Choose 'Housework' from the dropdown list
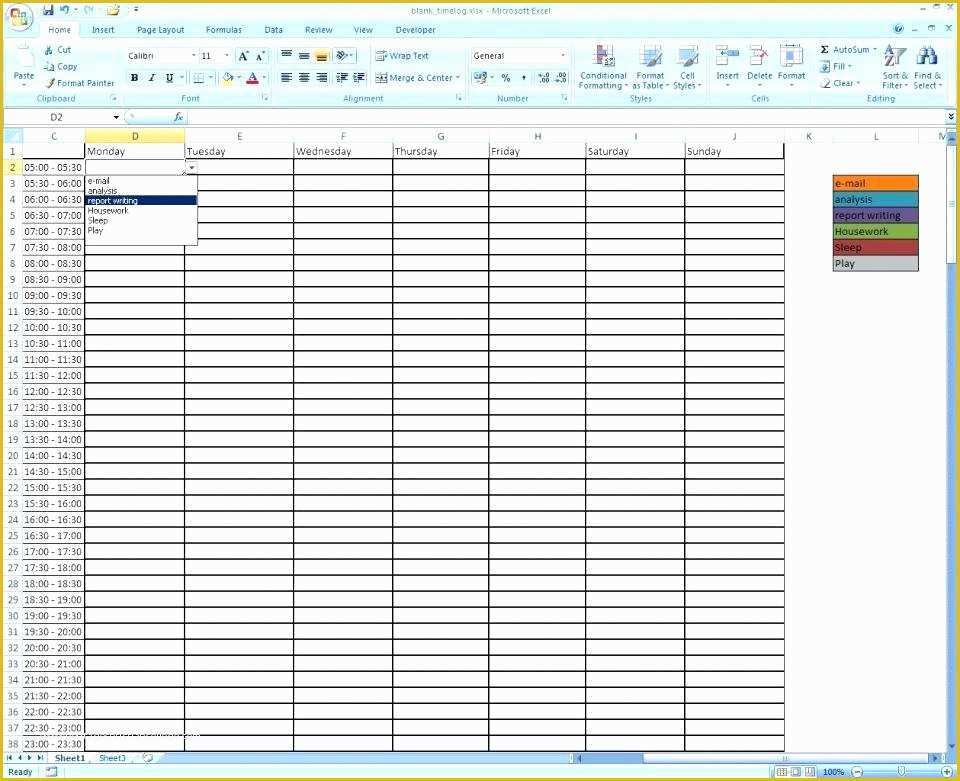This screenshot has width=960, height=781. tap(141, 211)
